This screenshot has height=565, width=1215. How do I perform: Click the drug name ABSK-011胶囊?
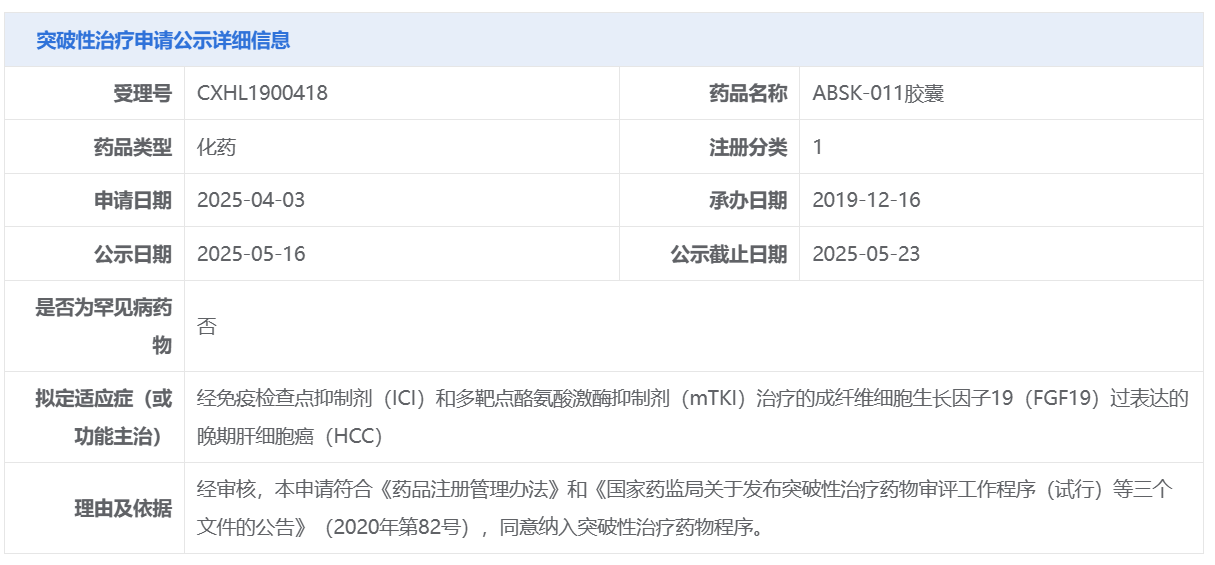point(878,94)
